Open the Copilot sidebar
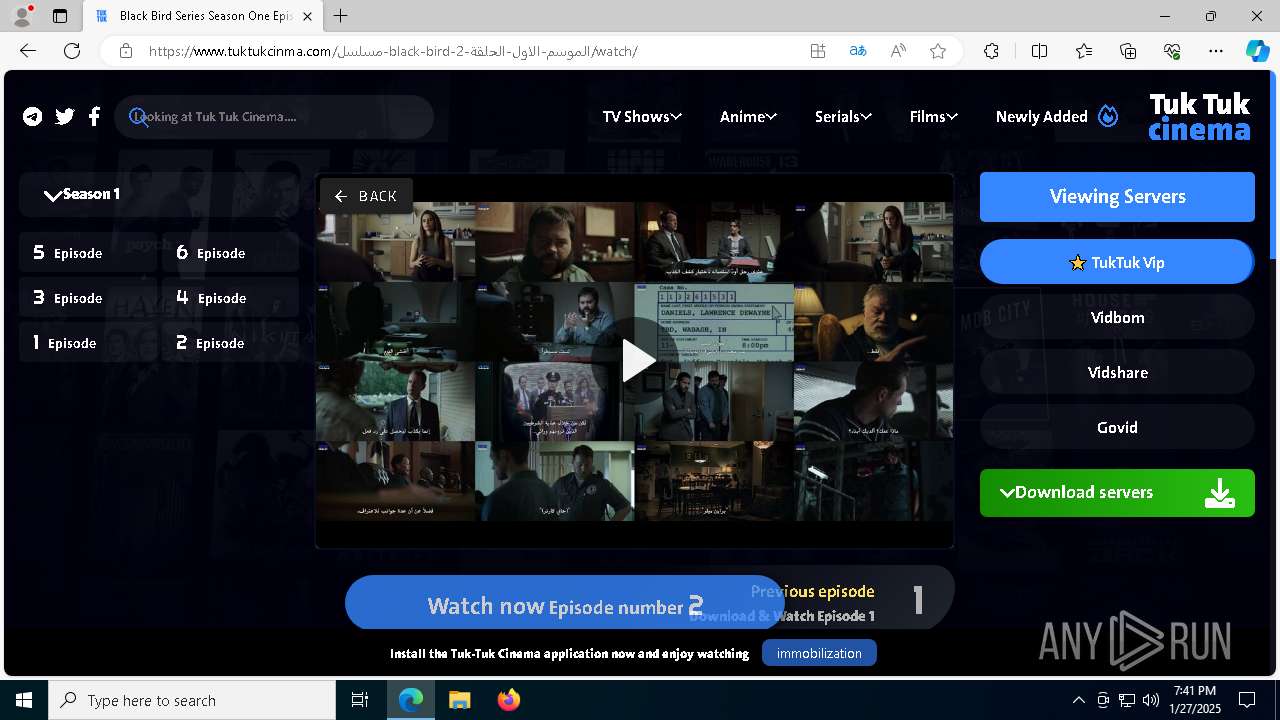Viewport: 1280px width, 720px height. click(x=1257, y=51)
